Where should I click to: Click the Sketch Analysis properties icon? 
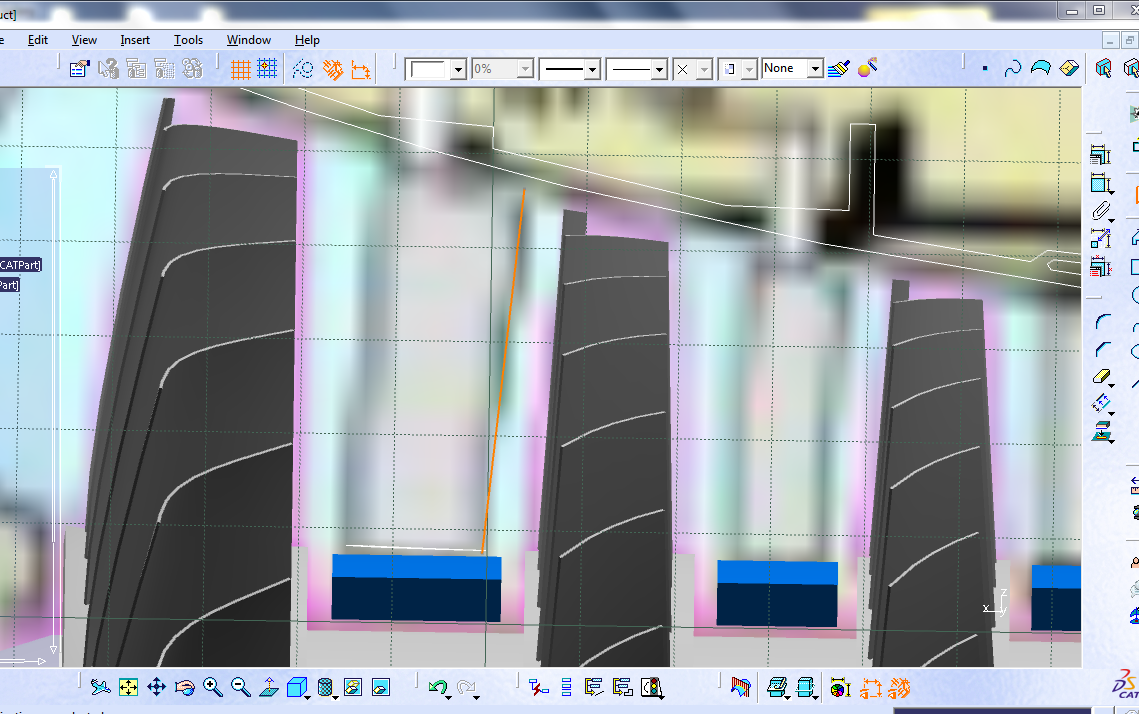point(79,69)
